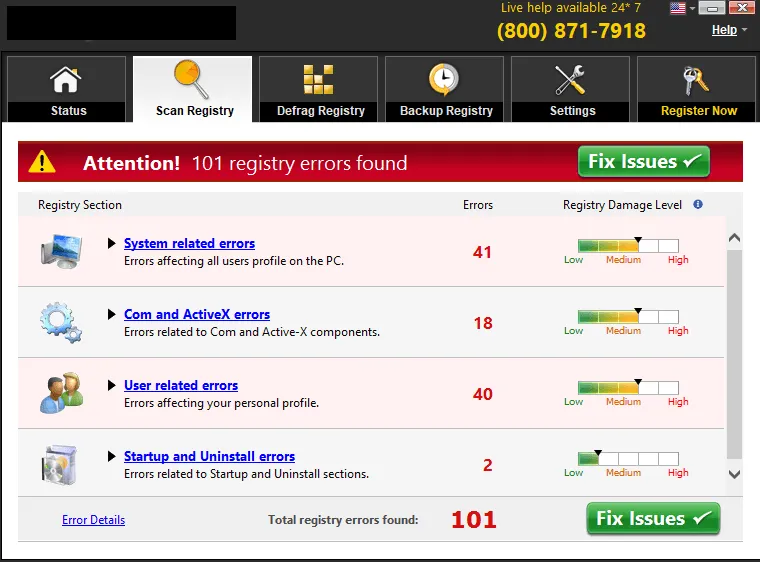The image size is (760, 562).
Task: Click the 41 errors count
Action: (x=482, y=252)
